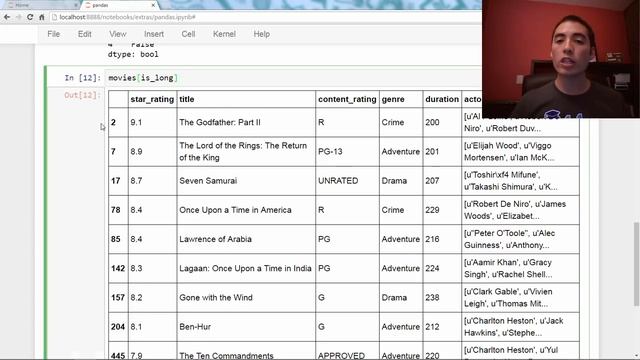Viewport: 640px width, 360px height.
Task: Open the File menu
Action: tap(53, 34)
